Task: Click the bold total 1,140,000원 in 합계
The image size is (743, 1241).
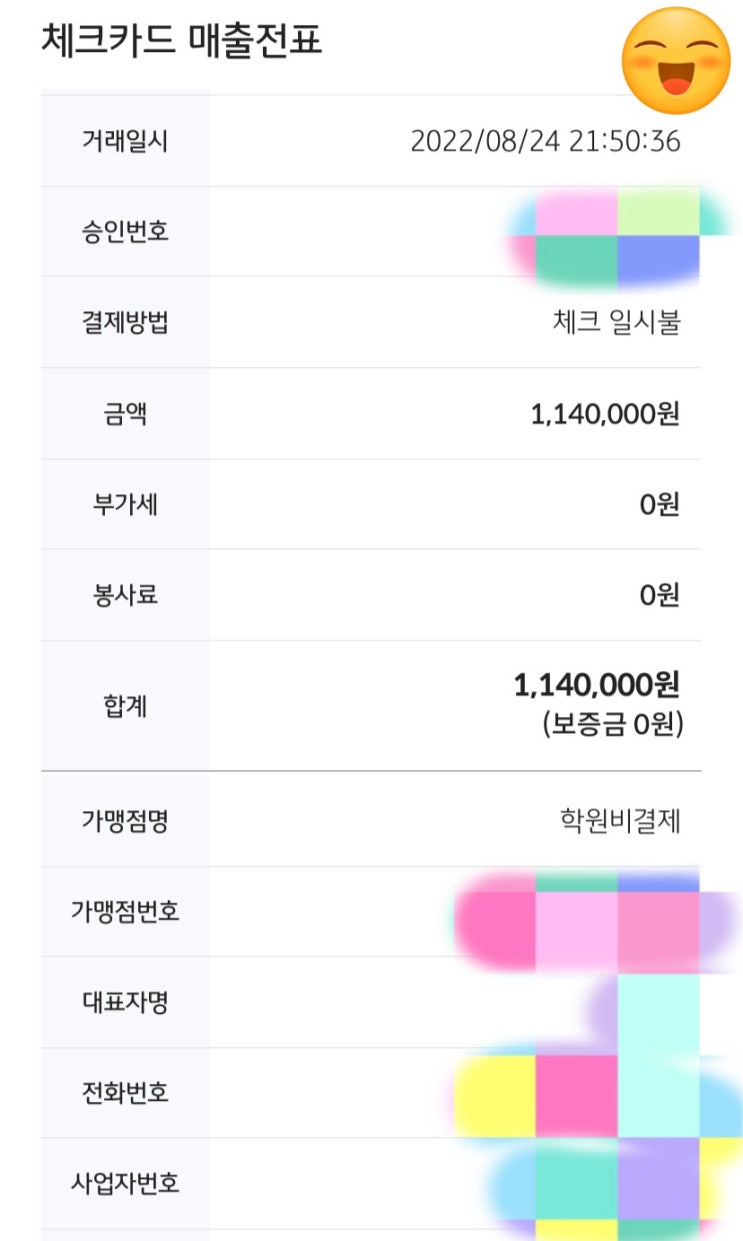Action: pos(597,686)
